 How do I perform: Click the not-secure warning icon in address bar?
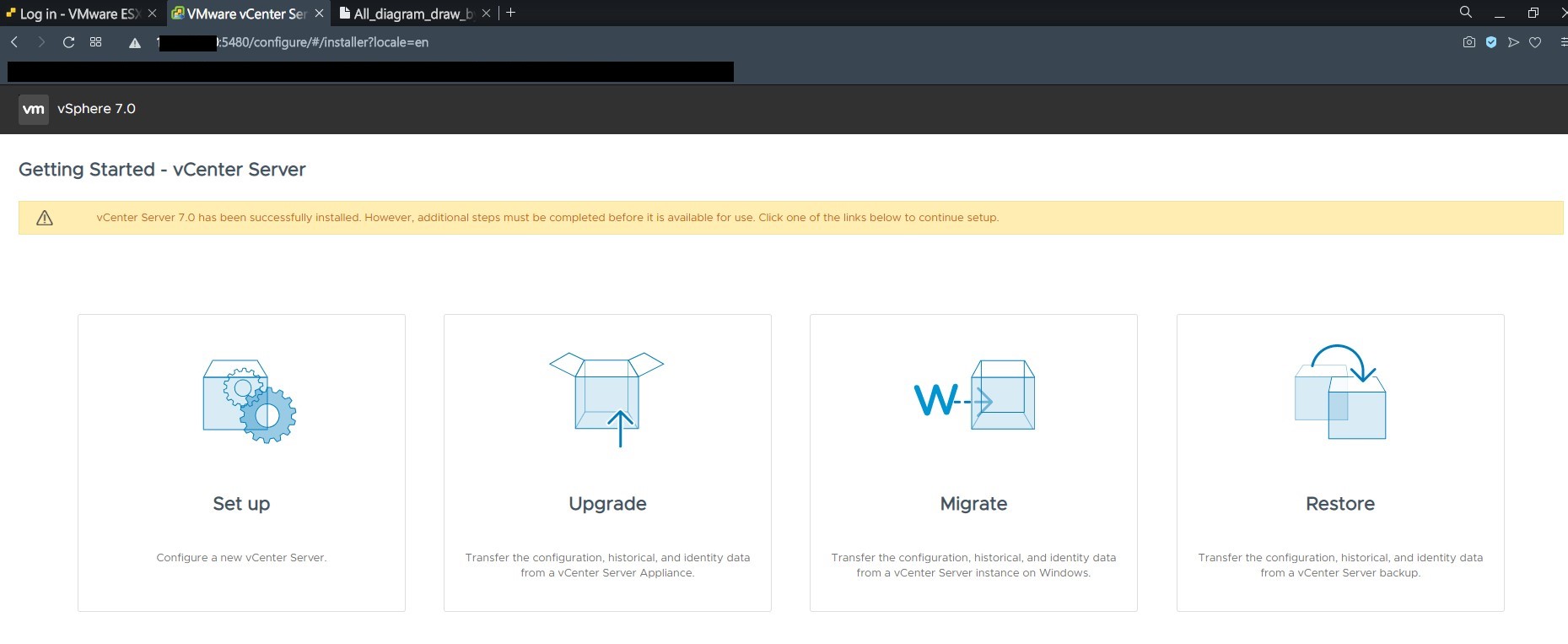coord(135,43)
